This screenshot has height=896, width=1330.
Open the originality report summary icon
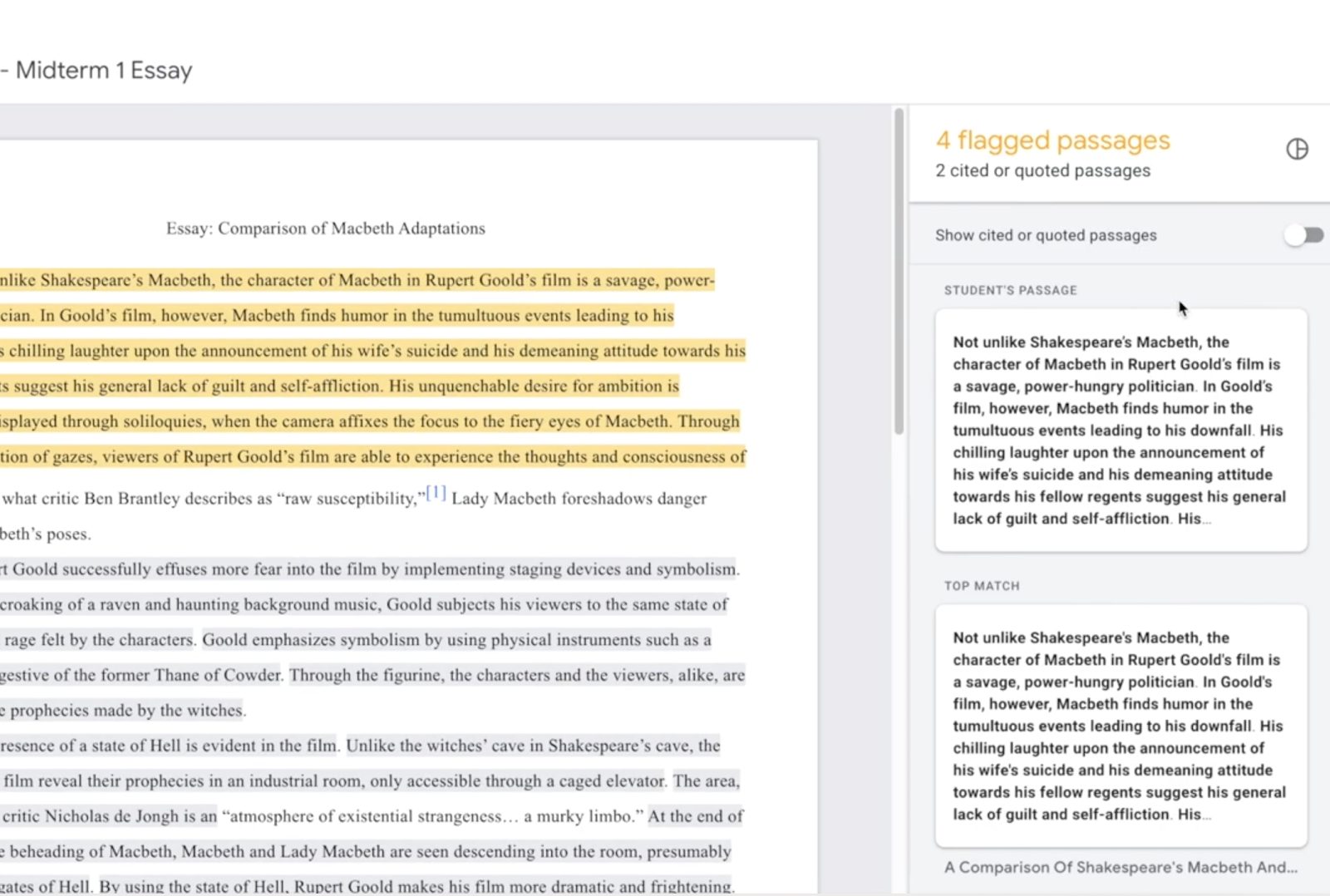pos(1297,149)
